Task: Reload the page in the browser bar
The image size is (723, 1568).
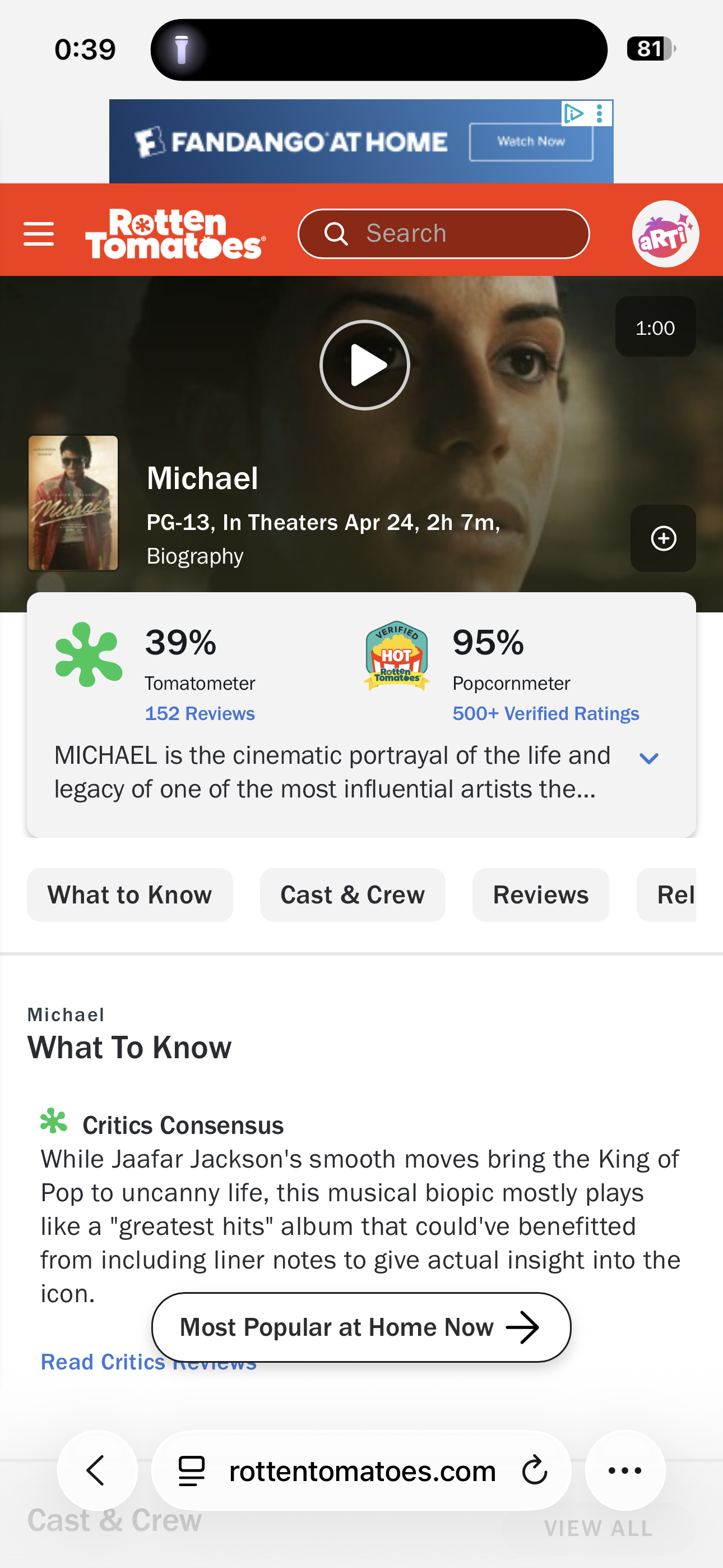Action: click(534, 1470)
